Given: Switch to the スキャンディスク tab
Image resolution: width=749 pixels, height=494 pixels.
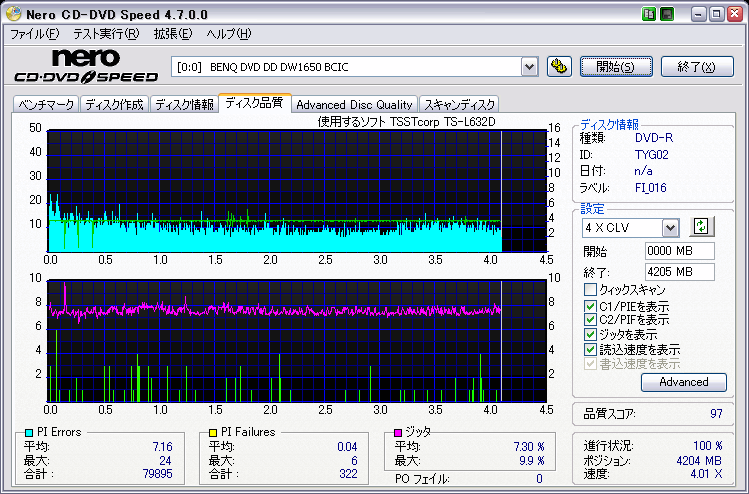Looking at the screenshot, I should tap(460, 104).
